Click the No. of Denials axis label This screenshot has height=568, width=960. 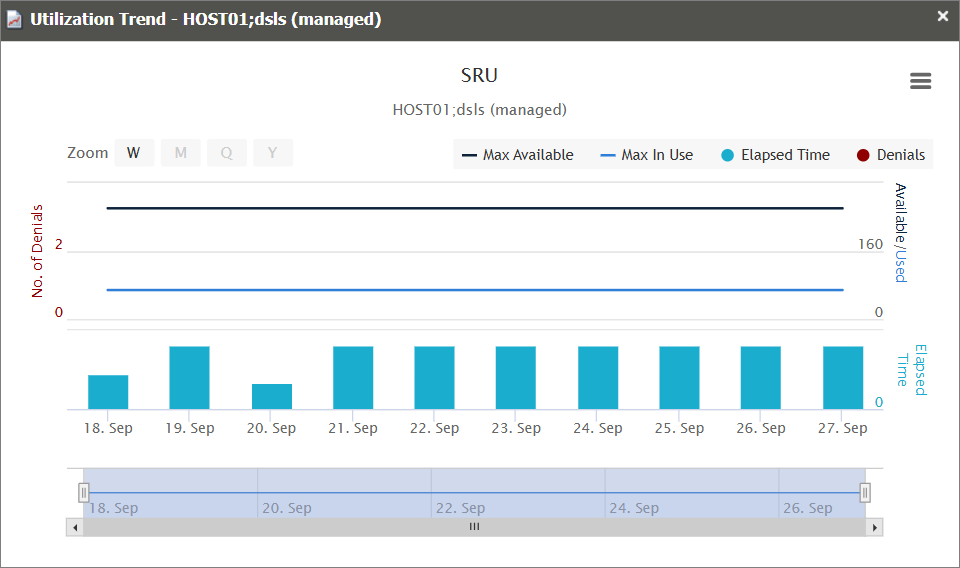[37, 251]
